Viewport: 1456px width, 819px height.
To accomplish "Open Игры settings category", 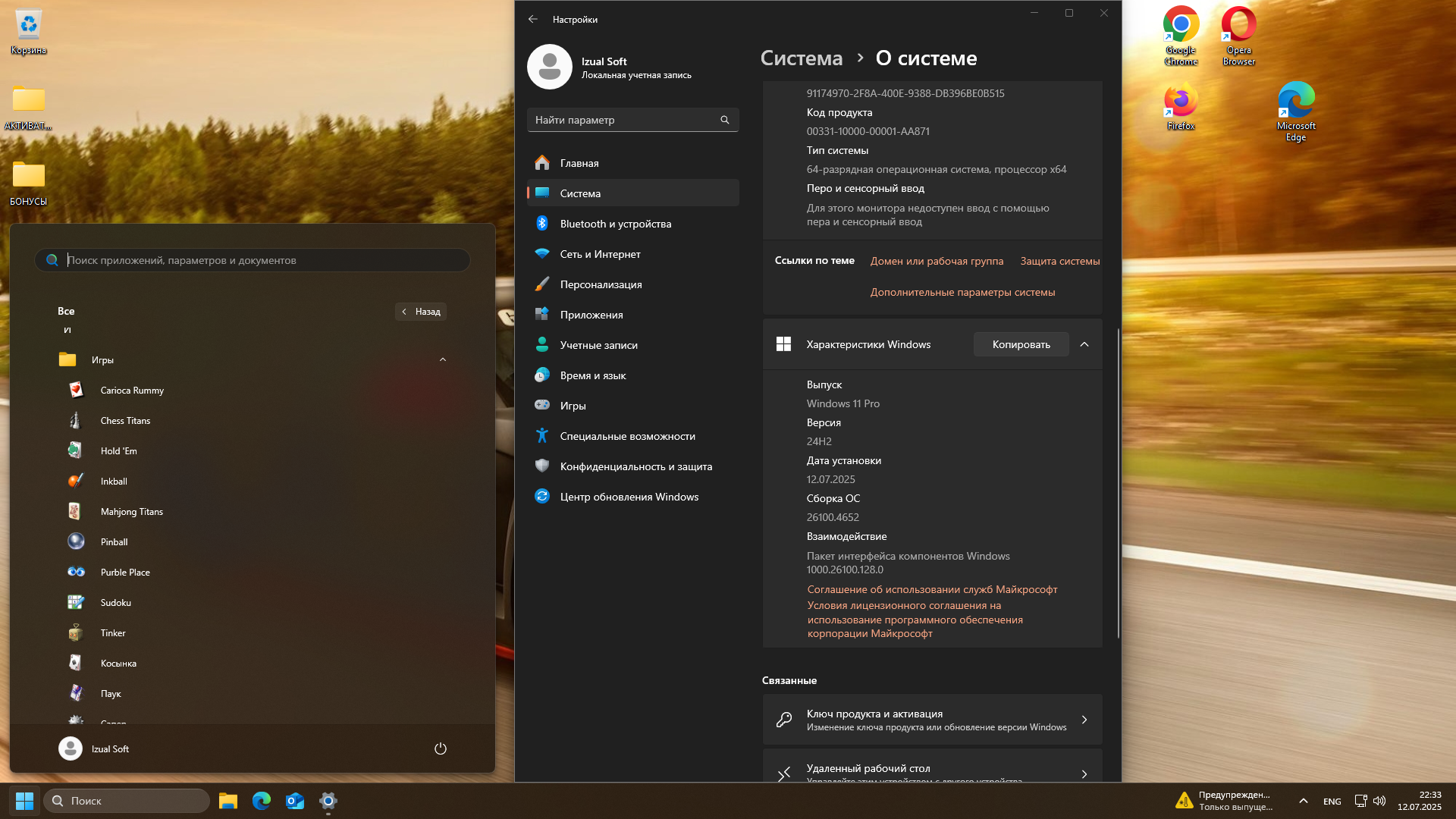I will [x=632, y=406].
